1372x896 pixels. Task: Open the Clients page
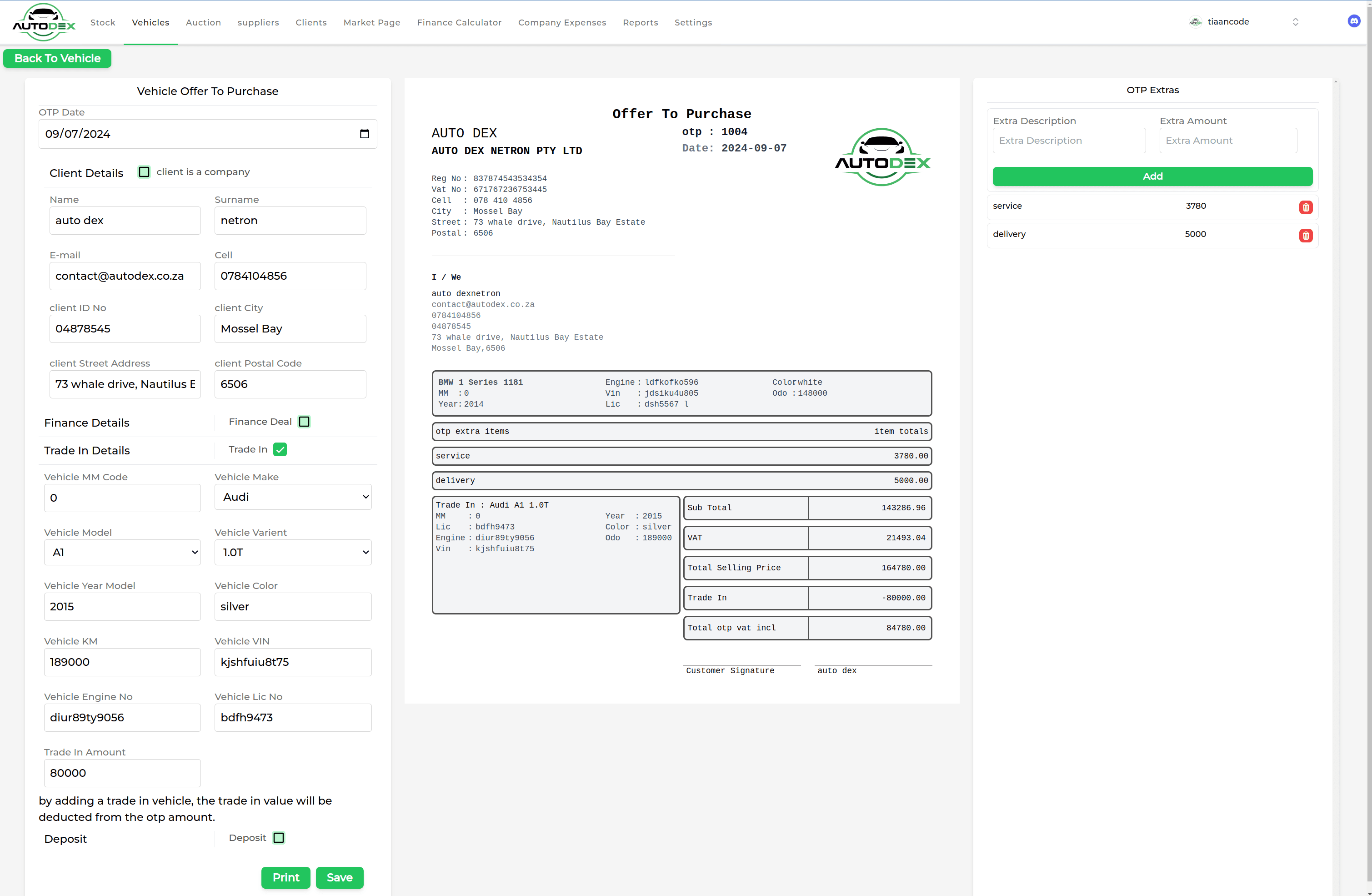click(311, 22)
